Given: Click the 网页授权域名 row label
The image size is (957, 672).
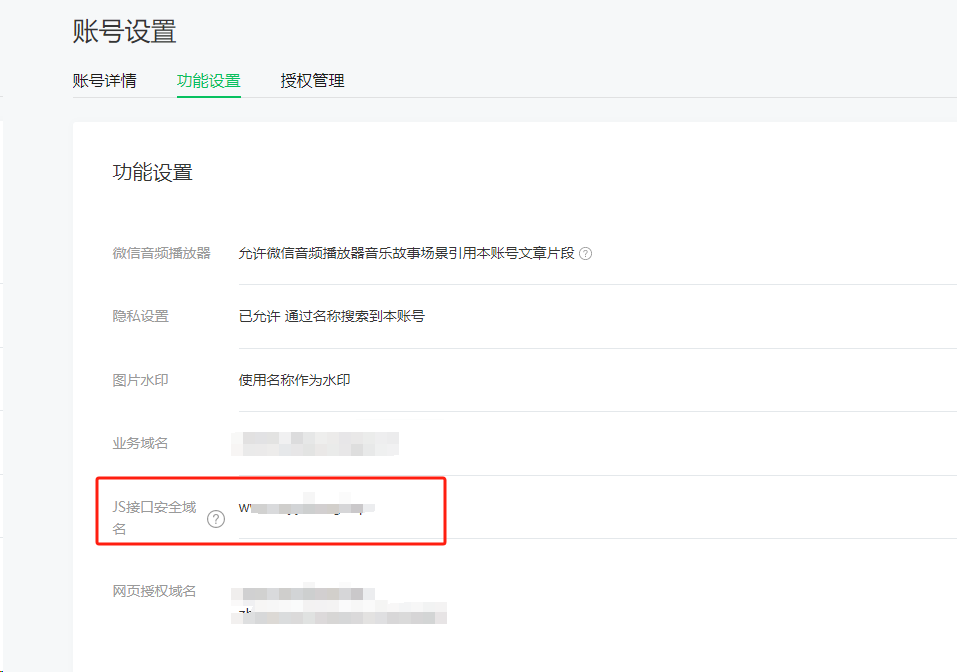Looking at the screenshot, I should click(x=154, y=591).
